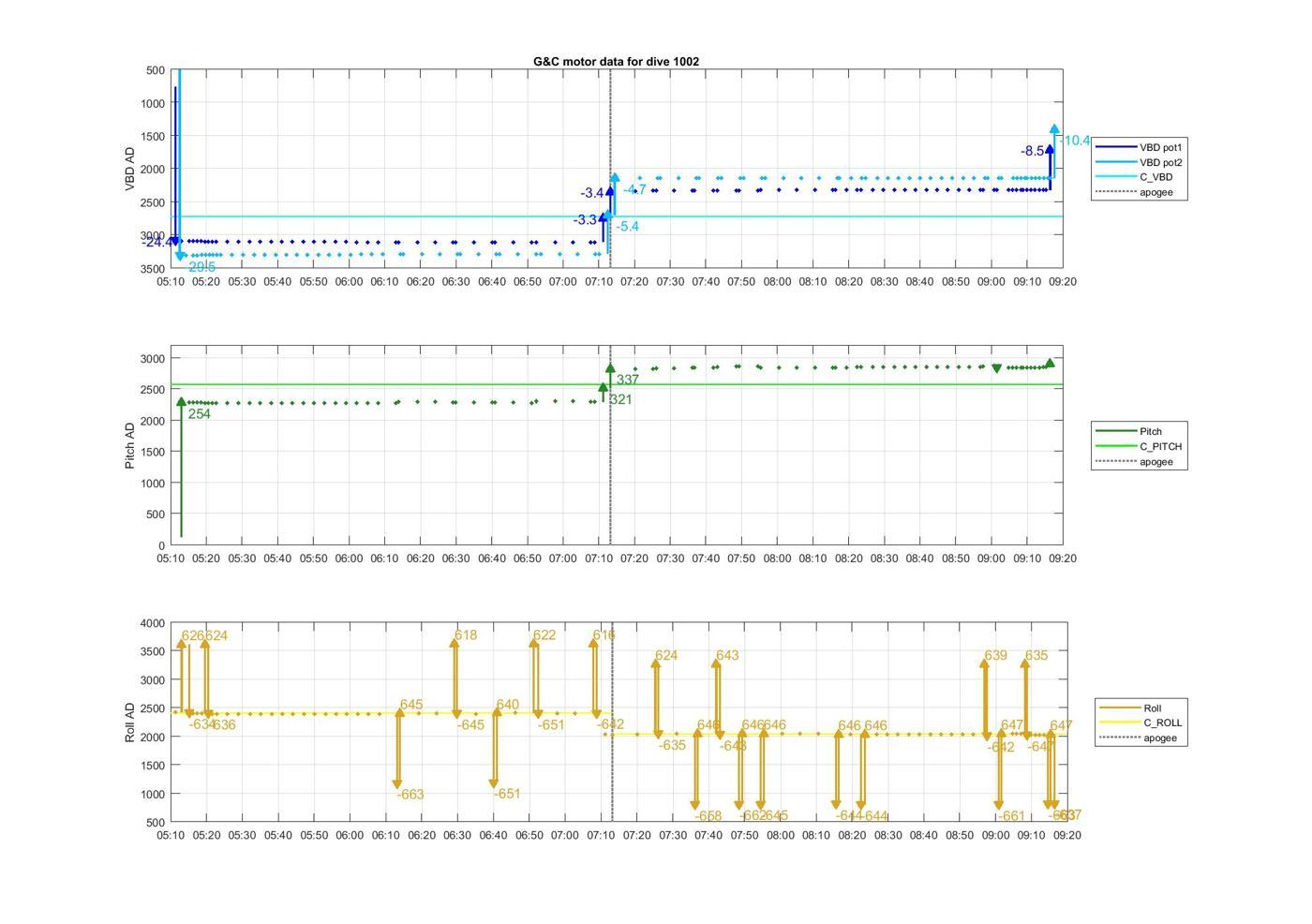Image resolution: width=1312 pixels, height=924 pixels.
Task: Click the '-24.4' label in the VBD plot
Action: pos(157,242)
